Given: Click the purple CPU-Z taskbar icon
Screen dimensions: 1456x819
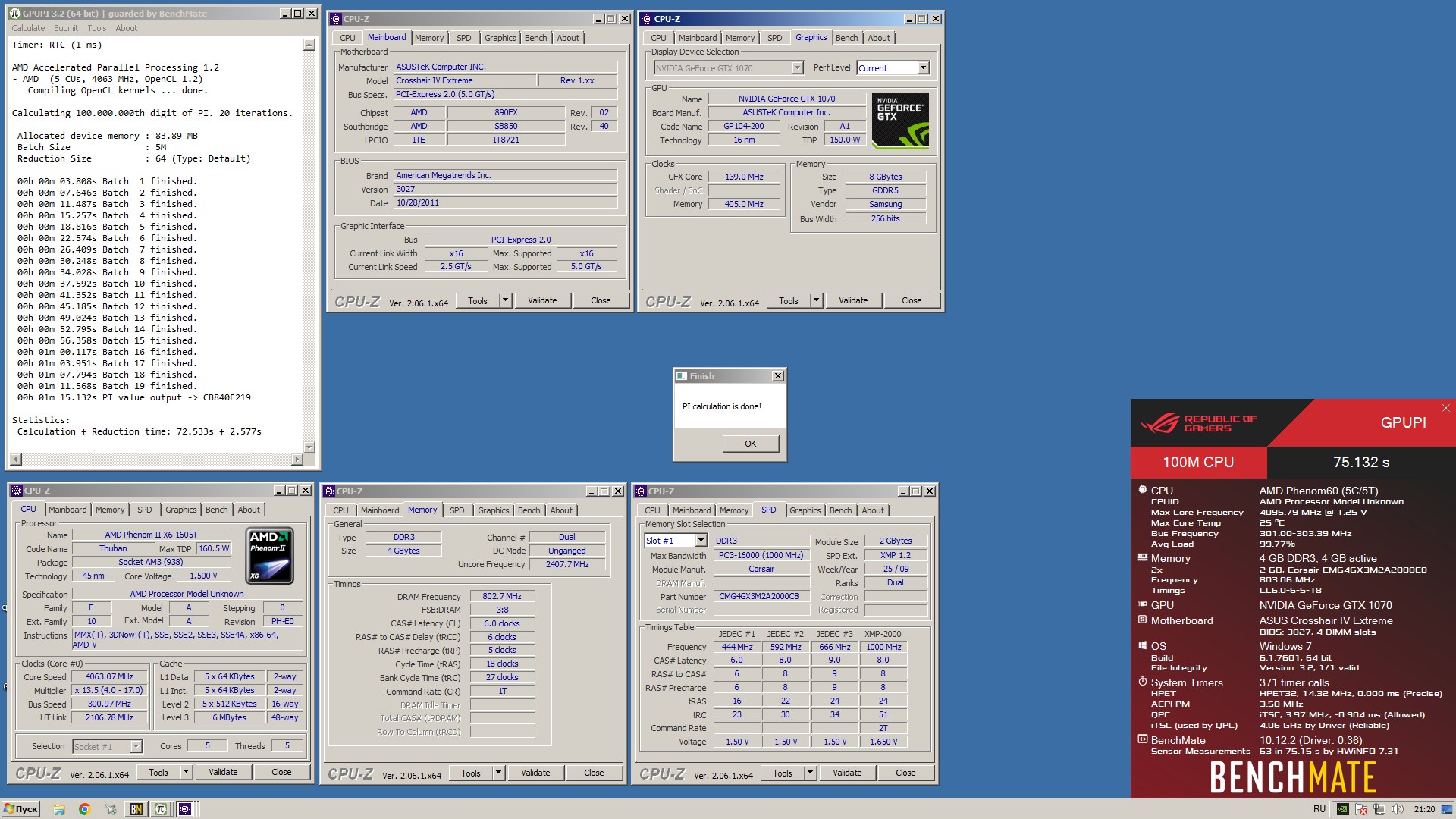Looking at the screenshot, I should [185, 809].
